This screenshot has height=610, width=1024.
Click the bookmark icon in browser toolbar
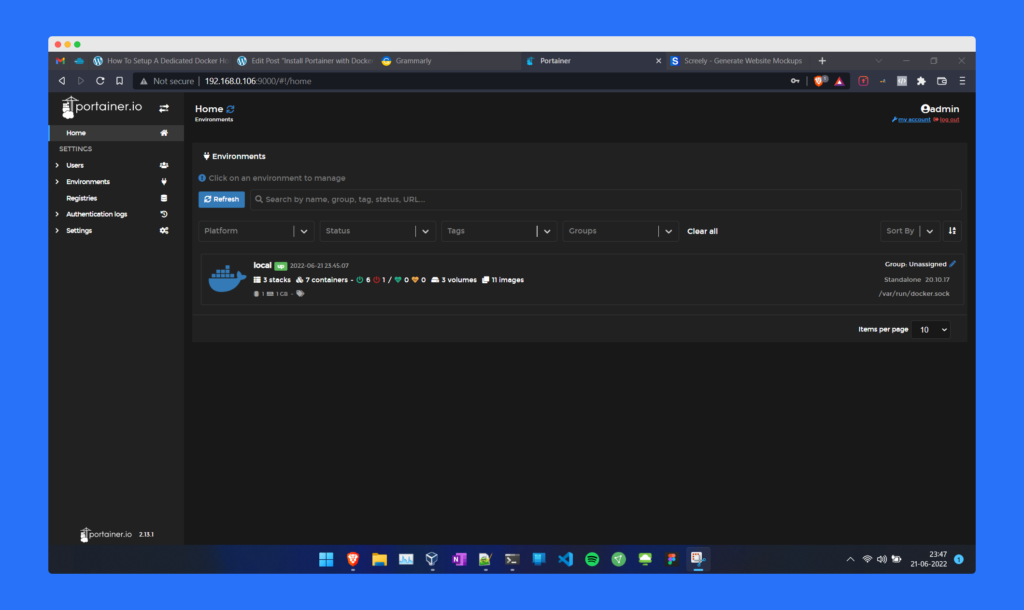click(x=119, y=81)
